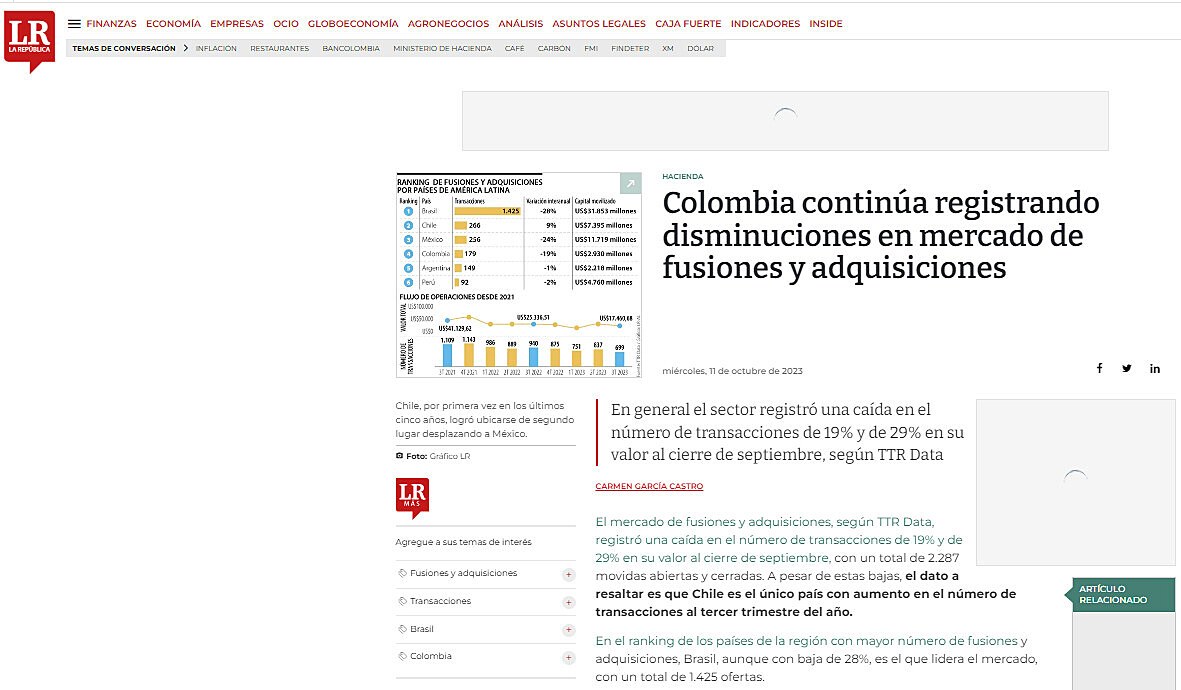
Task: Share article on Facebook icon
Action: pyautogui.click(x=1099, y=368)
